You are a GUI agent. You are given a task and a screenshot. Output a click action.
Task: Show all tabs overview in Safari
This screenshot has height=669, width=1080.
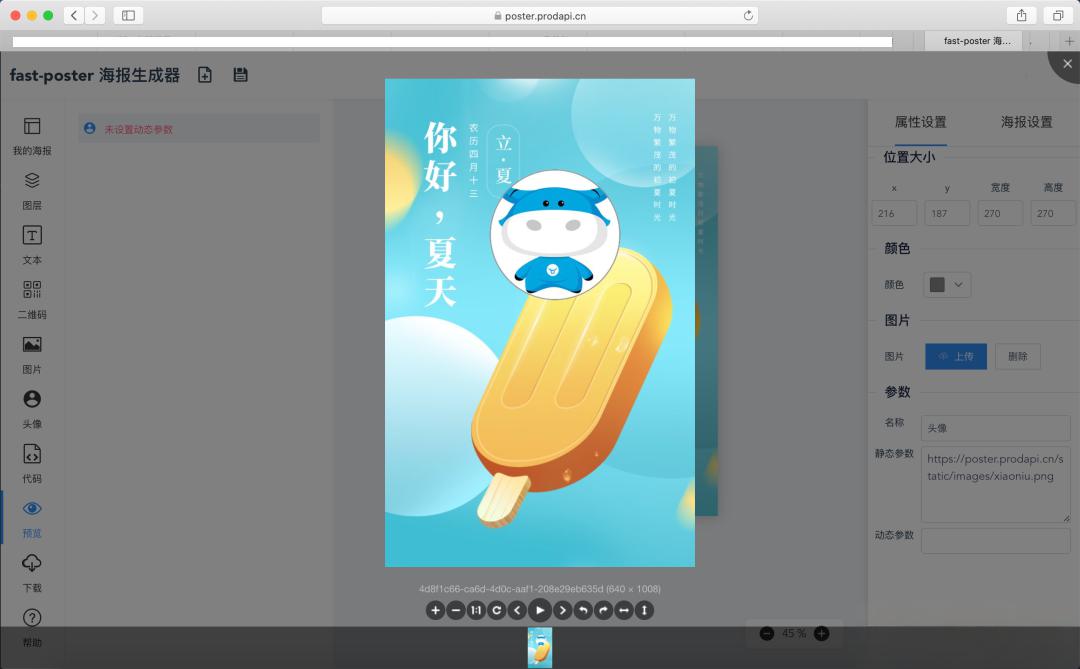[x=1057, y=15]
